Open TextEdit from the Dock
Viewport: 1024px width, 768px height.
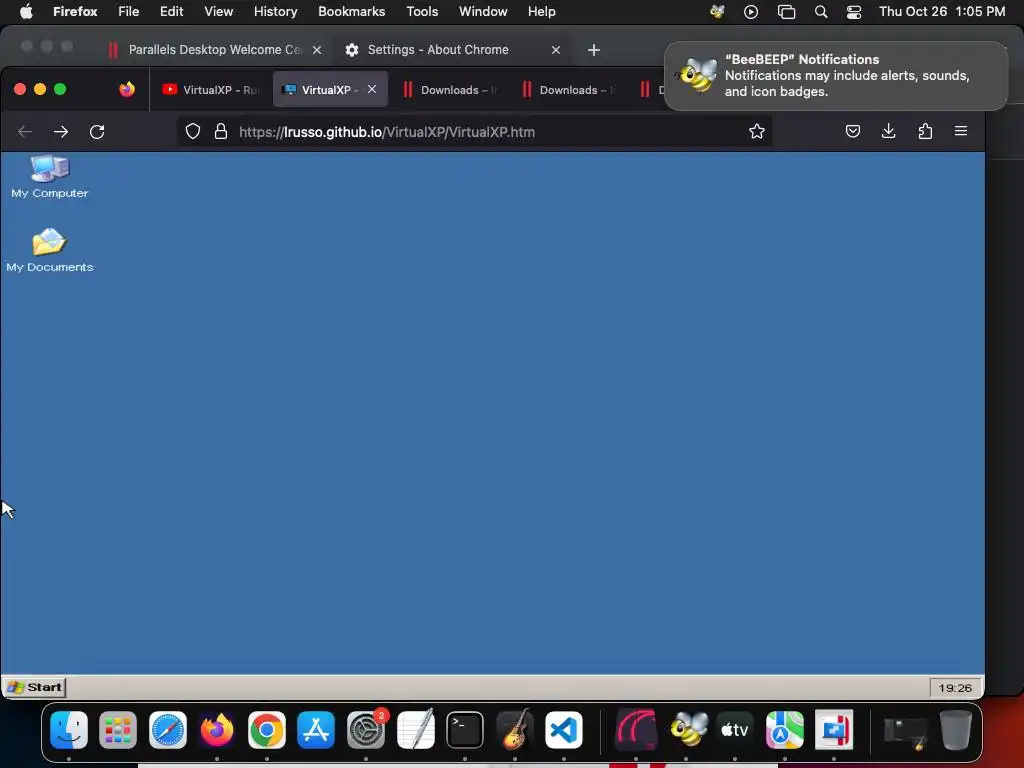pos(415,729)
